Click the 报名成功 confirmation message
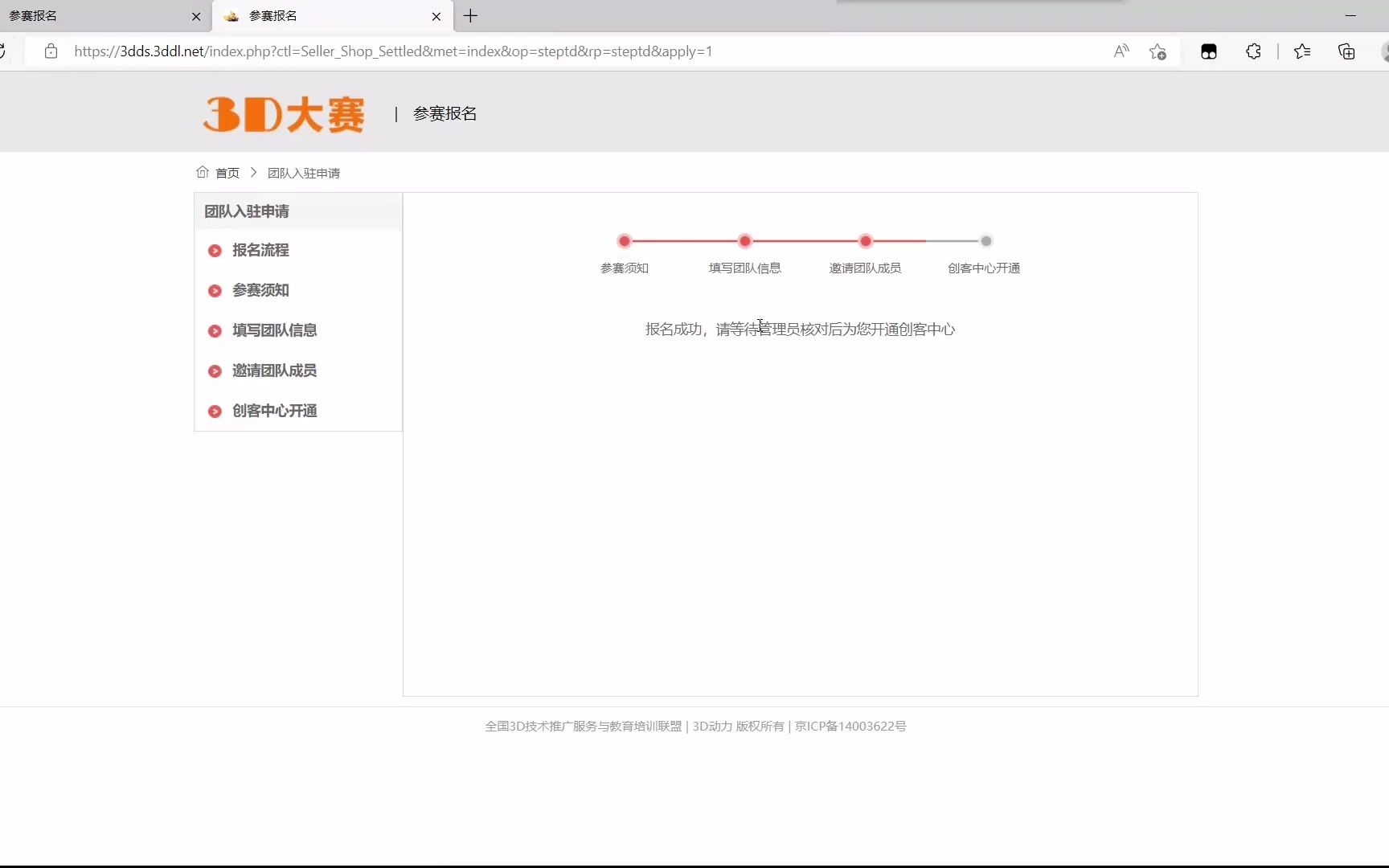Screen dimensions: 1389x868 click(800, 330)
